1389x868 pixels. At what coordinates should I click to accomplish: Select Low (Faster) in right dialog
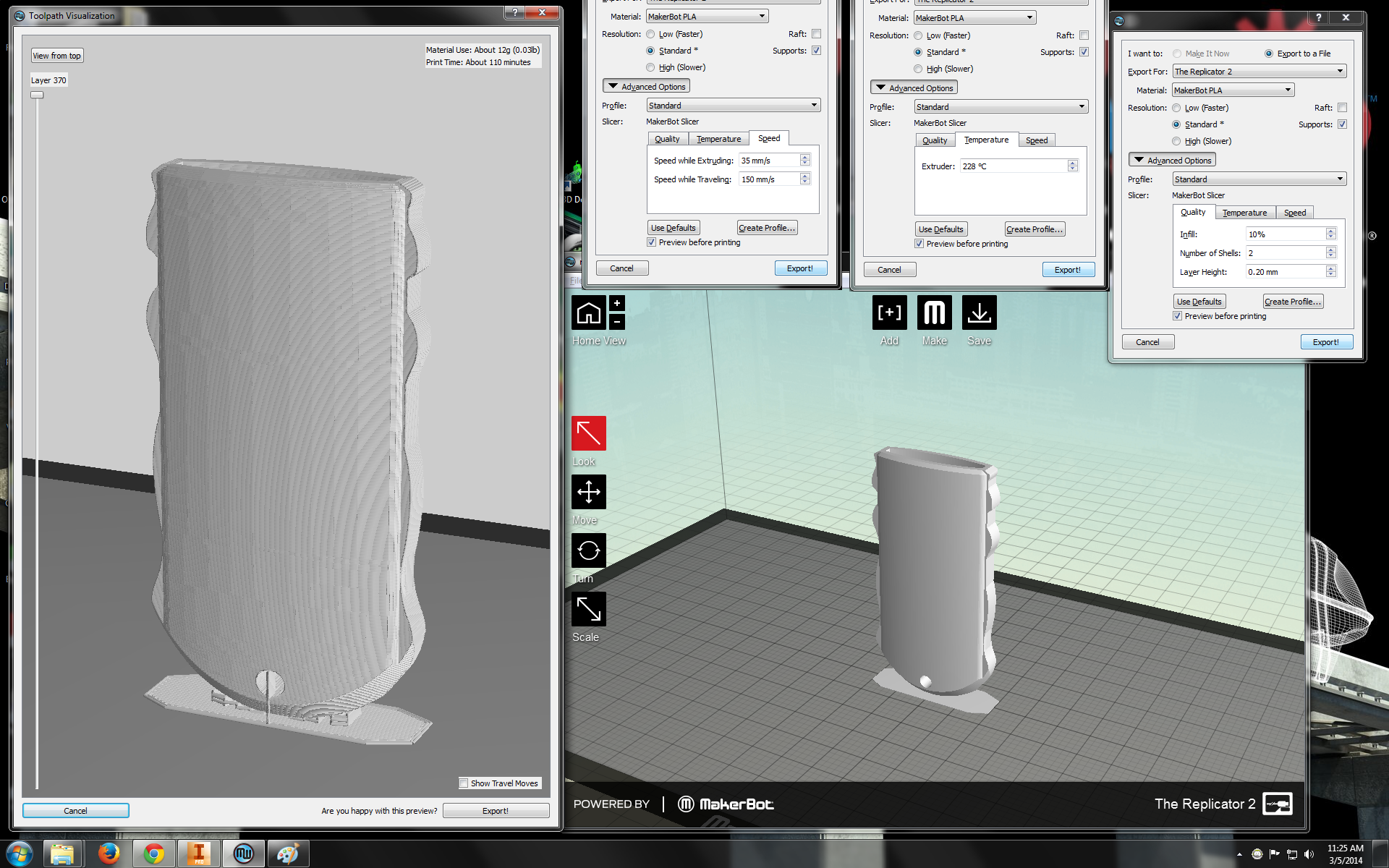point(1176,108)
